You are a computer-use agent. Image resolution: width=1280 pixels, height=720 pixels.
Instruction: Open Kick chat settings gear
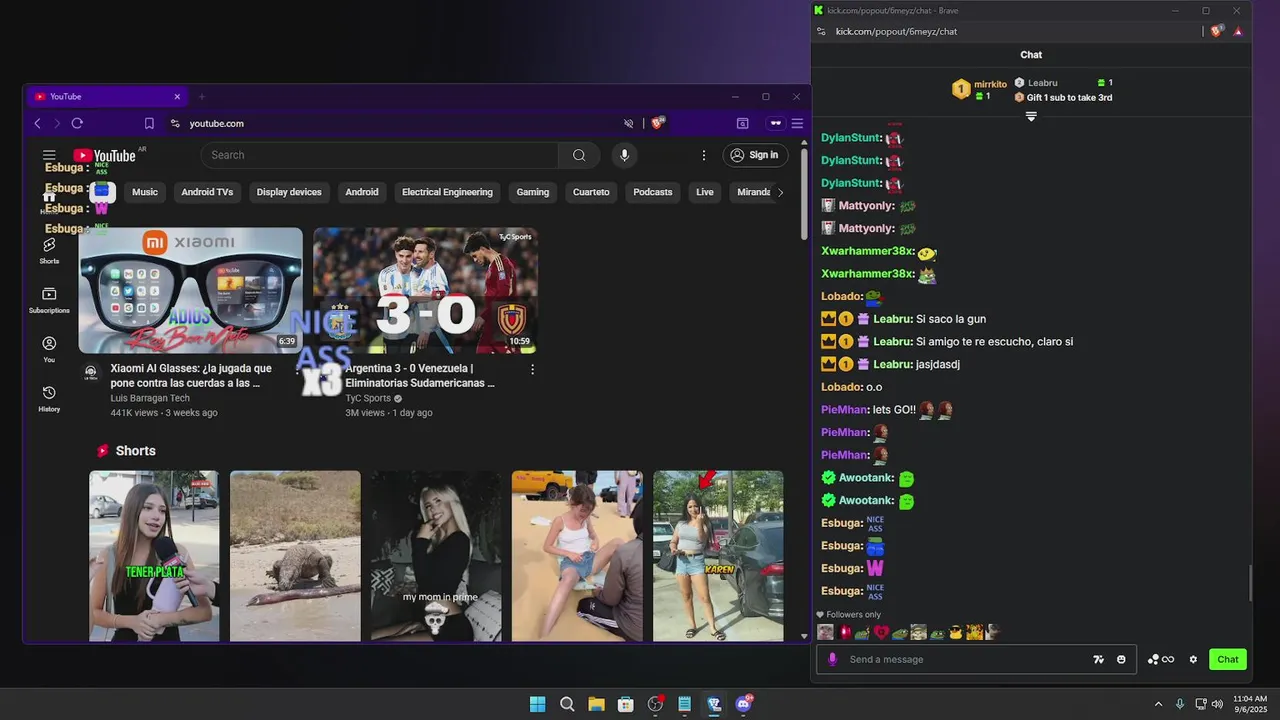click(1193, 659)
